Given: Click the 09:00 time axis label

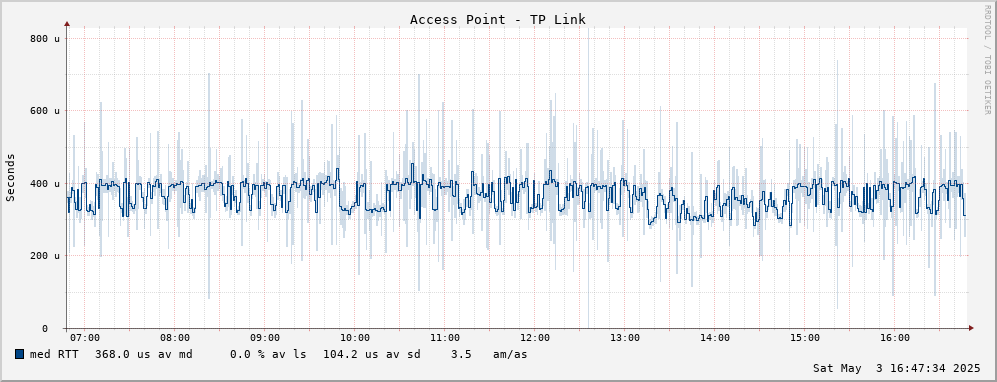Looking at the screenshot, I should [x=265, y=338].
